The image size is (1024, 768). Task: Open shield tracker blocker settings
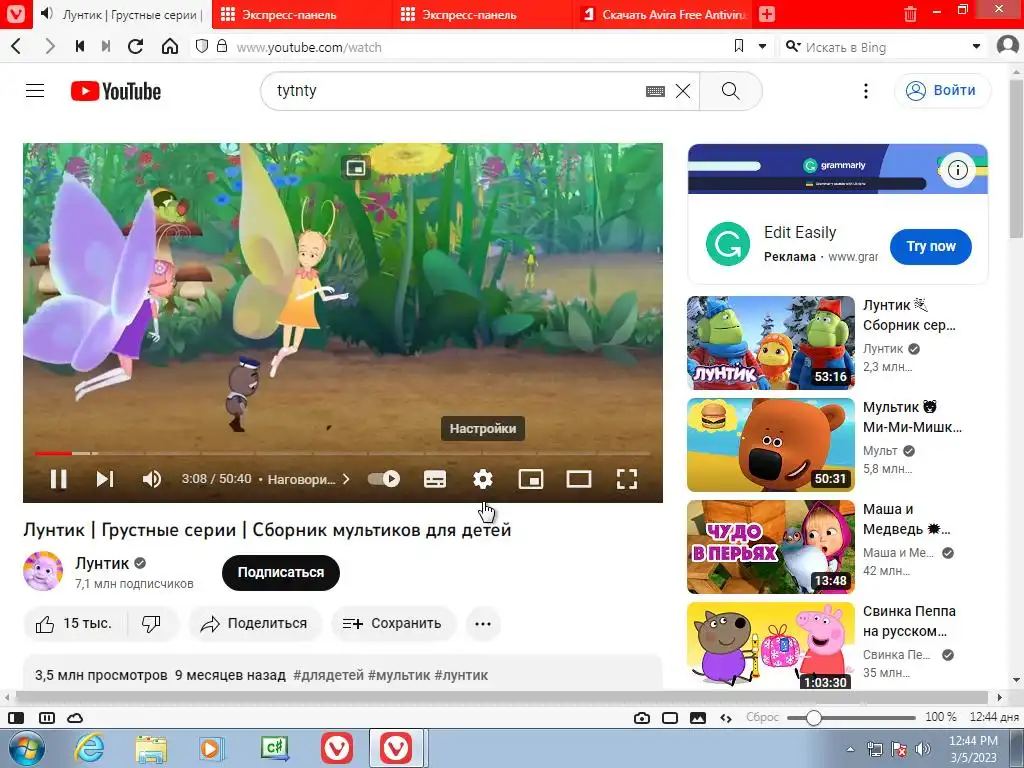202,46
